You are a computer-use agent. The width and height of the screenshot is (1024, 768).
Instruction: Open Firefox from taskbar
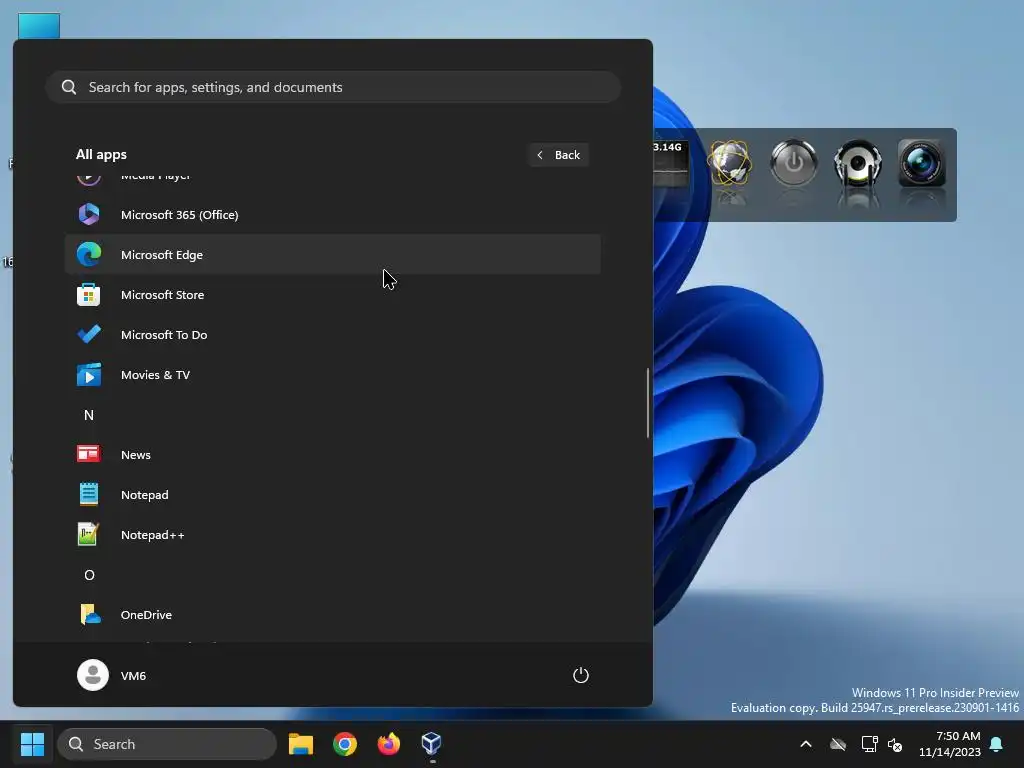click(389, 744)
